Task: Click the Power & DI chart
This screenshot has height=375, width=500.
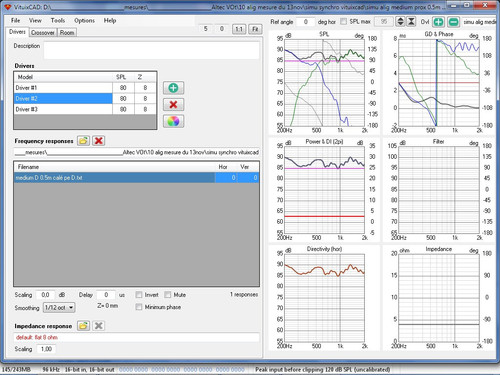Action: (x=324, y=190)
